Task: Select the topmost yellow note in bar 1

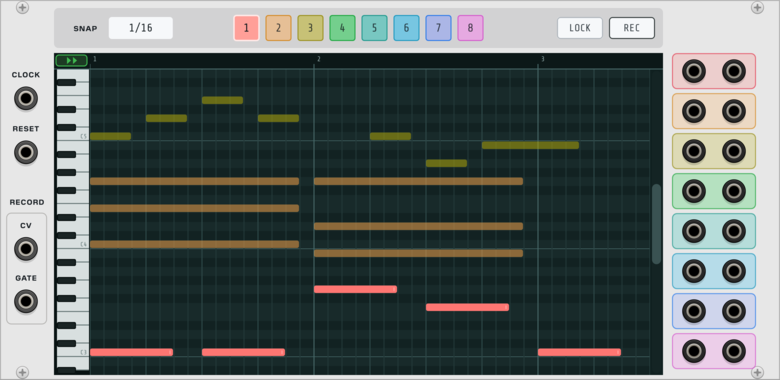Action: click(222, 100)
